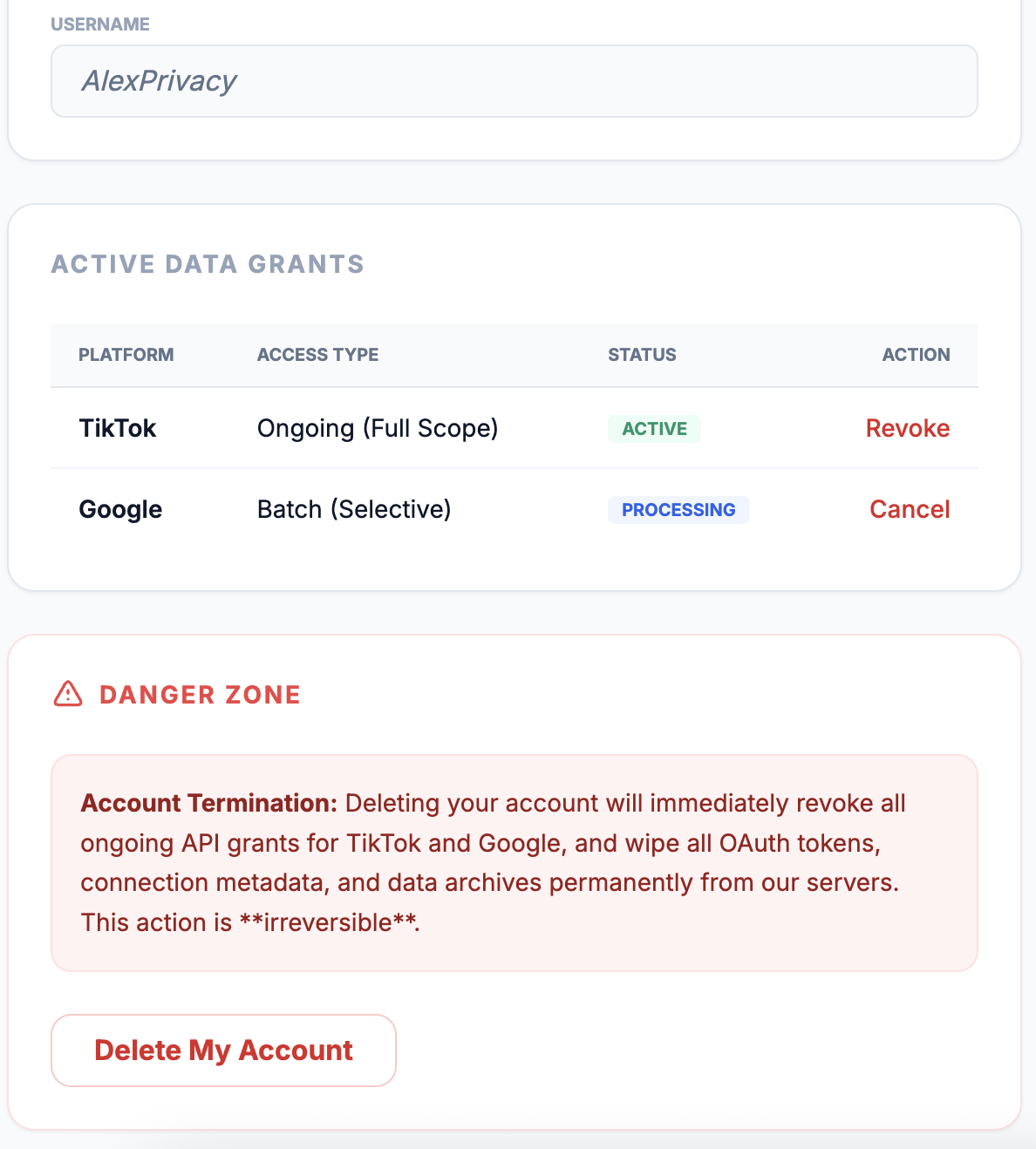
Task: Click the USERNAME section label
Action: point(101,24)
